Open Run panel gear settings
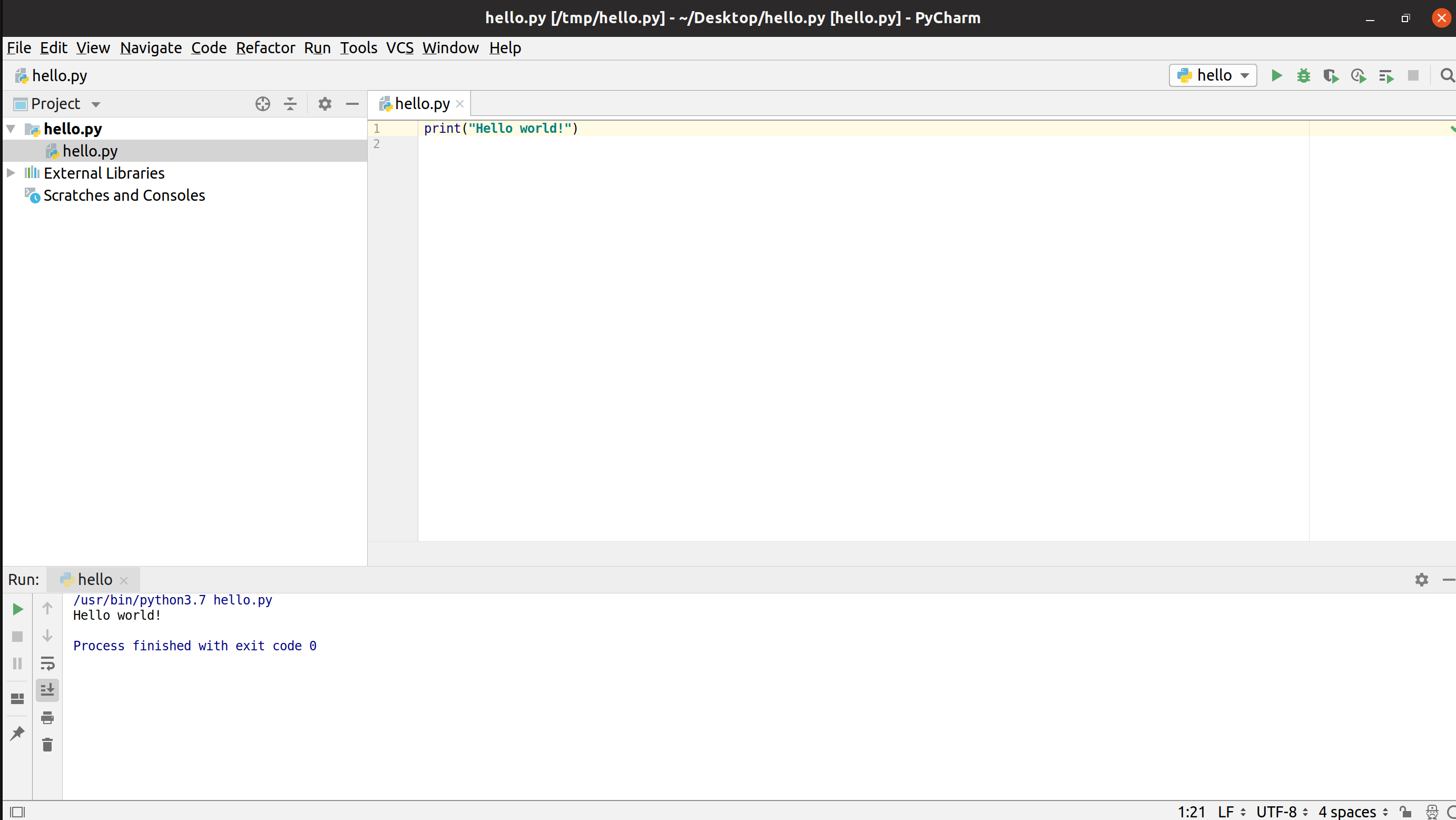Viewport: 1456px width, 820px height. point(1422,580)
